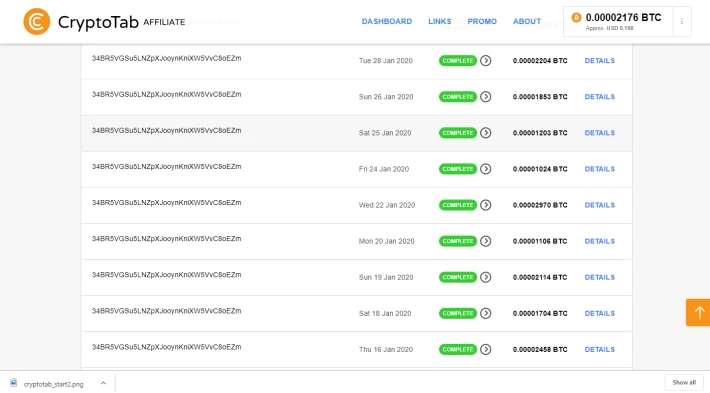Open DETAILS for 0.00001203 BTC payment
The image size is (710, 393).
pos(600,133)
